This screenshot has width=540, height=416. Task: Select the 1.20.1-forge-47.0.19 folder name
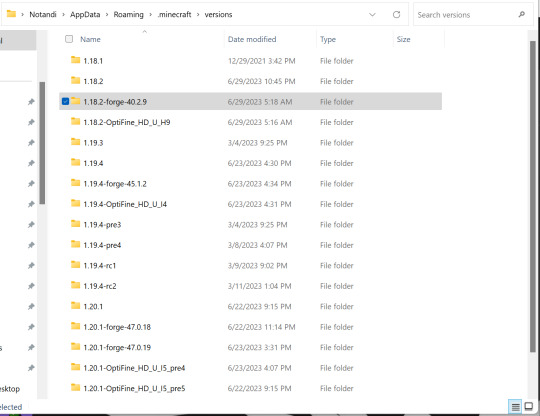pos(117,347)
